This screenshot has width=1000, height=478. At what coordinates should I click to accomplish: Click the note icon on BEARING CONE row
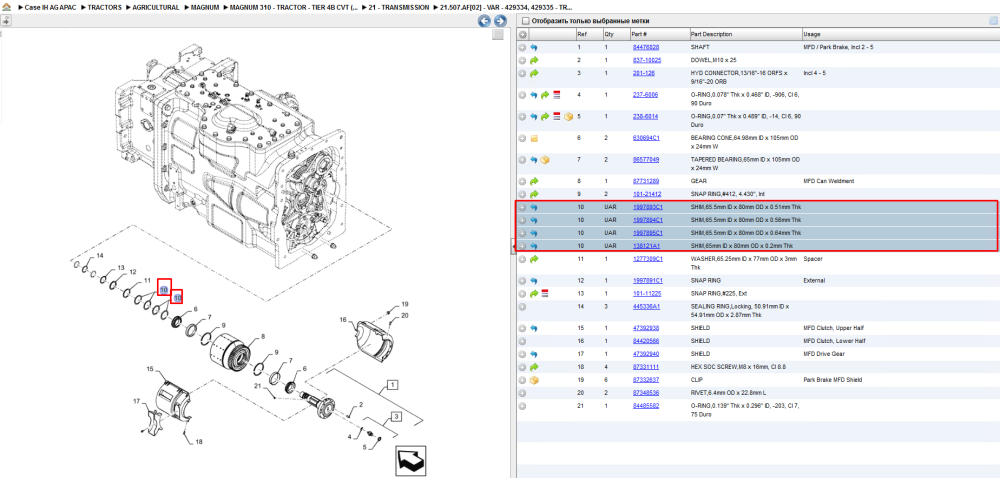tap(534, 138)
